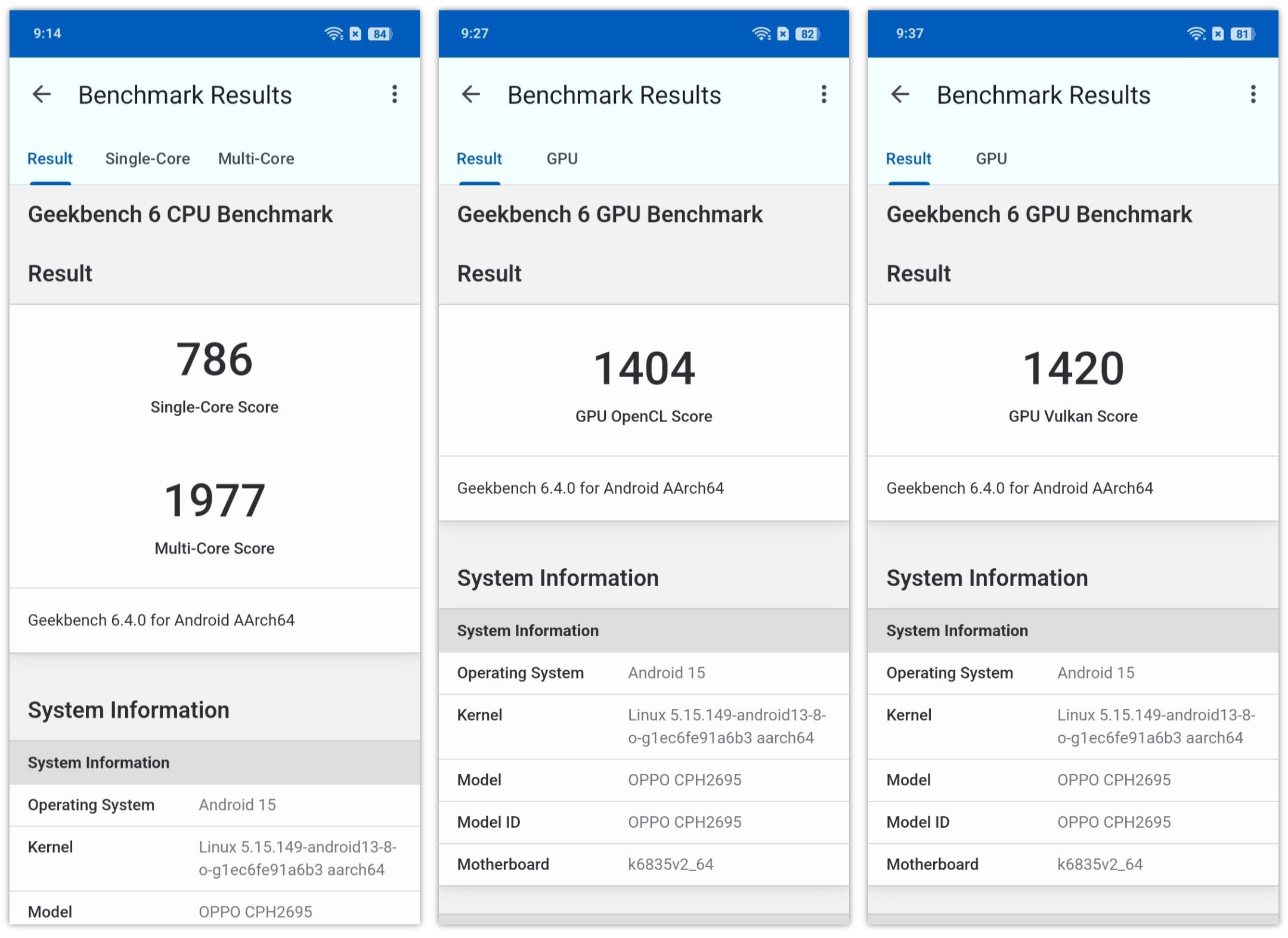Click the GPU Vulkan Score value 1420
Screen dimensions: 1288x938
click(1073, 369)
